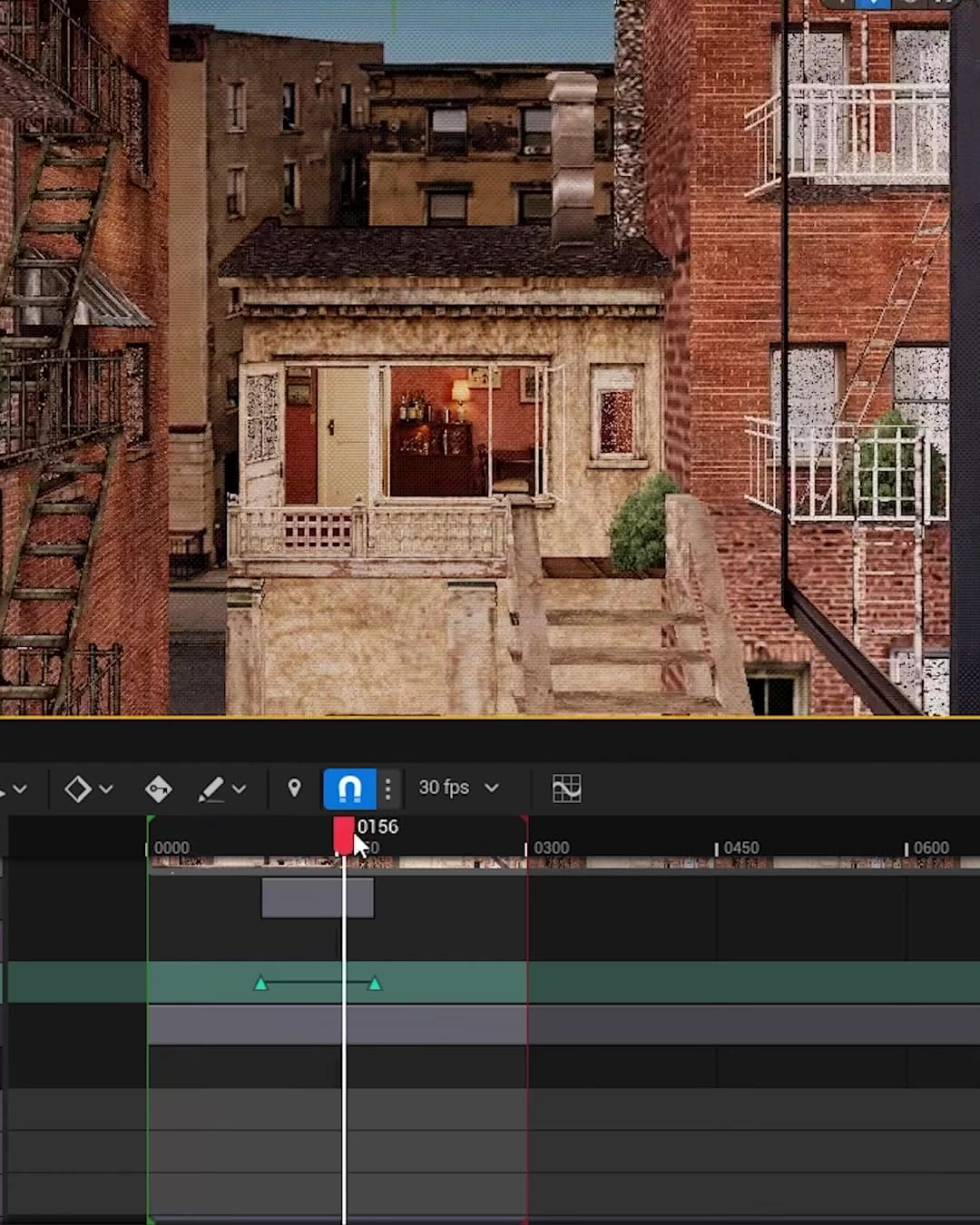Select the gray section clip in top track

pyautogui.click(x=318, y=897)
